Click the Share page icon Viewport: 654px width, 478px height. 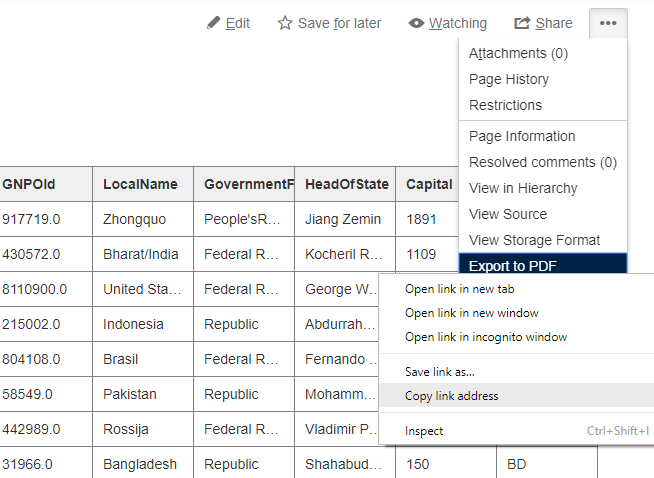pos(522,23)
